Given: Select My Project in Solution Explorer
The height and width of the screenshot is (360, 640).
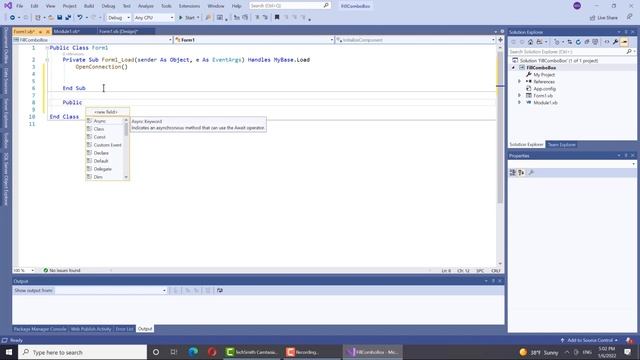Looking at the screenshot, I should [544, 75].
